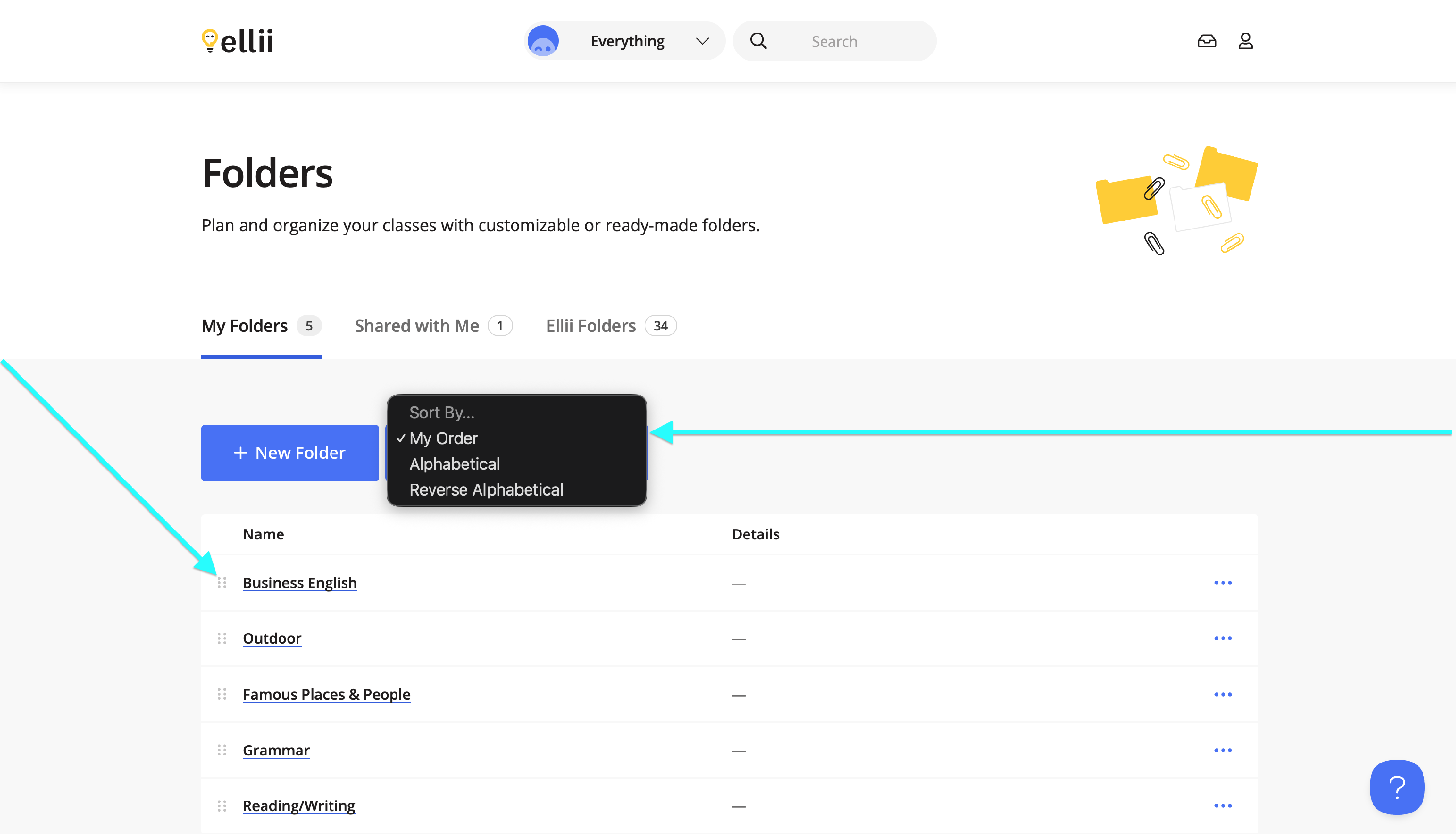Open the Famous Places & People folder
The width and height of the screenshot is (1456, 834).
[x=326, y=694]
